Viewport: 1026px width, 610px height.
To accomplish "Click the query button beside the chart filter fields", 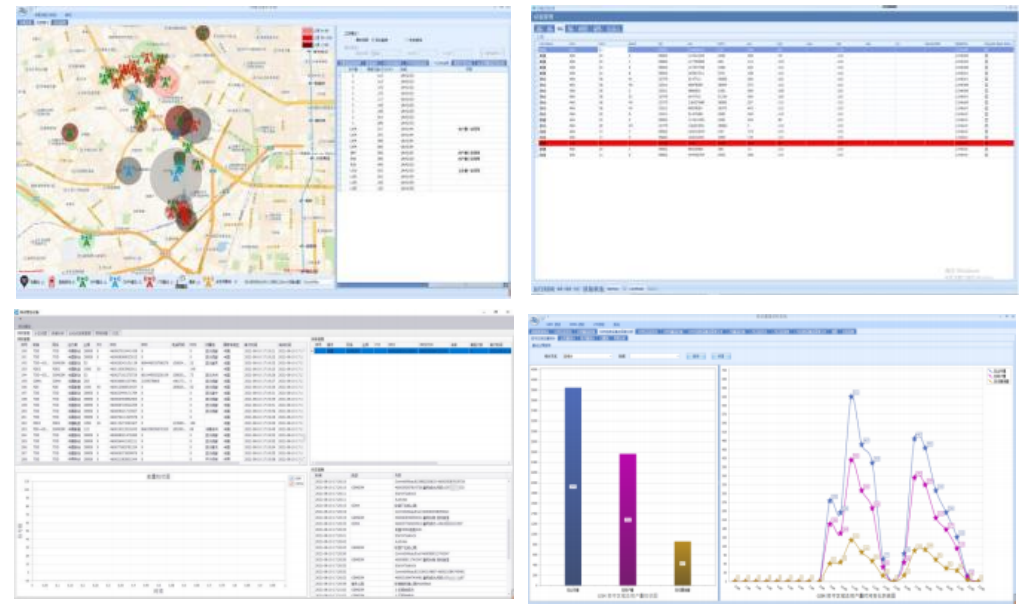I will (696, 355).
